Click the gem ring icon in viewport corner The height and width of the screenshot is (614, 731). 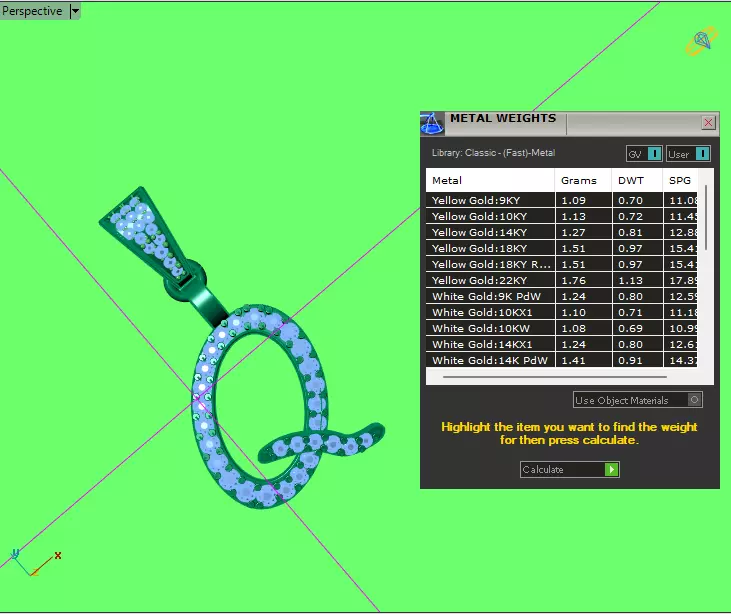(x=701, y=41)
